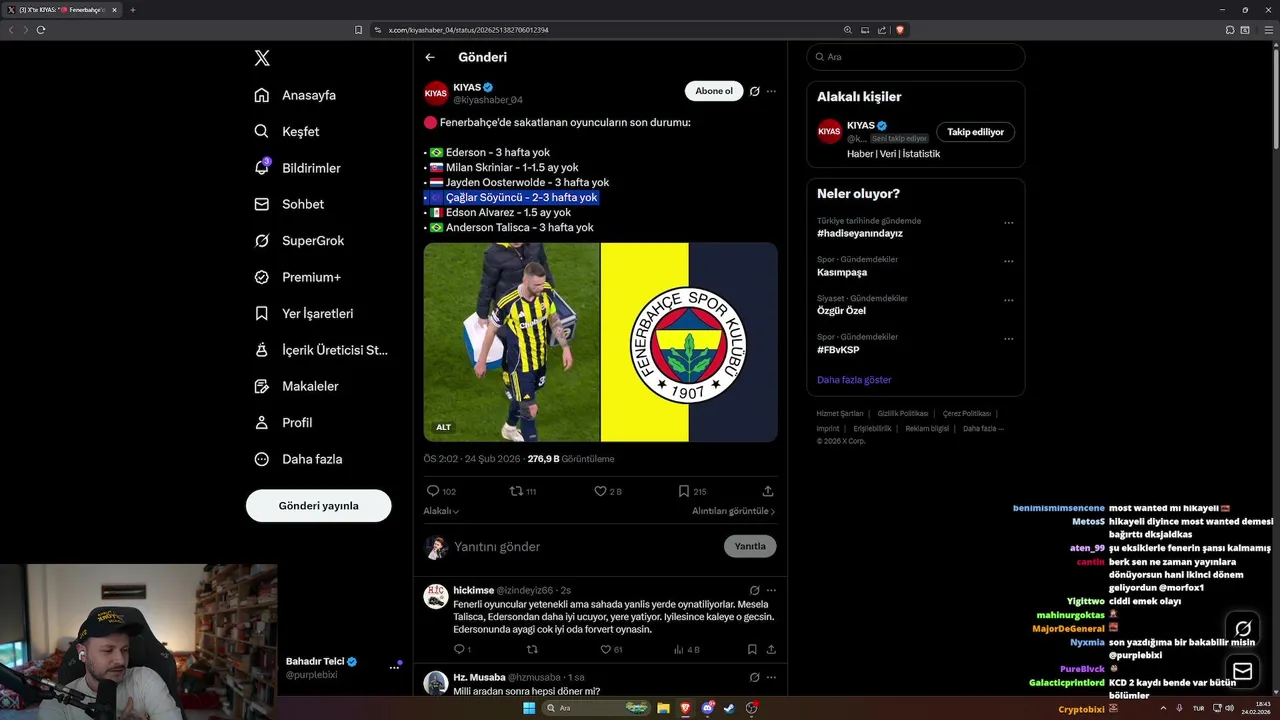
Task: Click the Gönderi yayınla button
Action: [318, 506]
